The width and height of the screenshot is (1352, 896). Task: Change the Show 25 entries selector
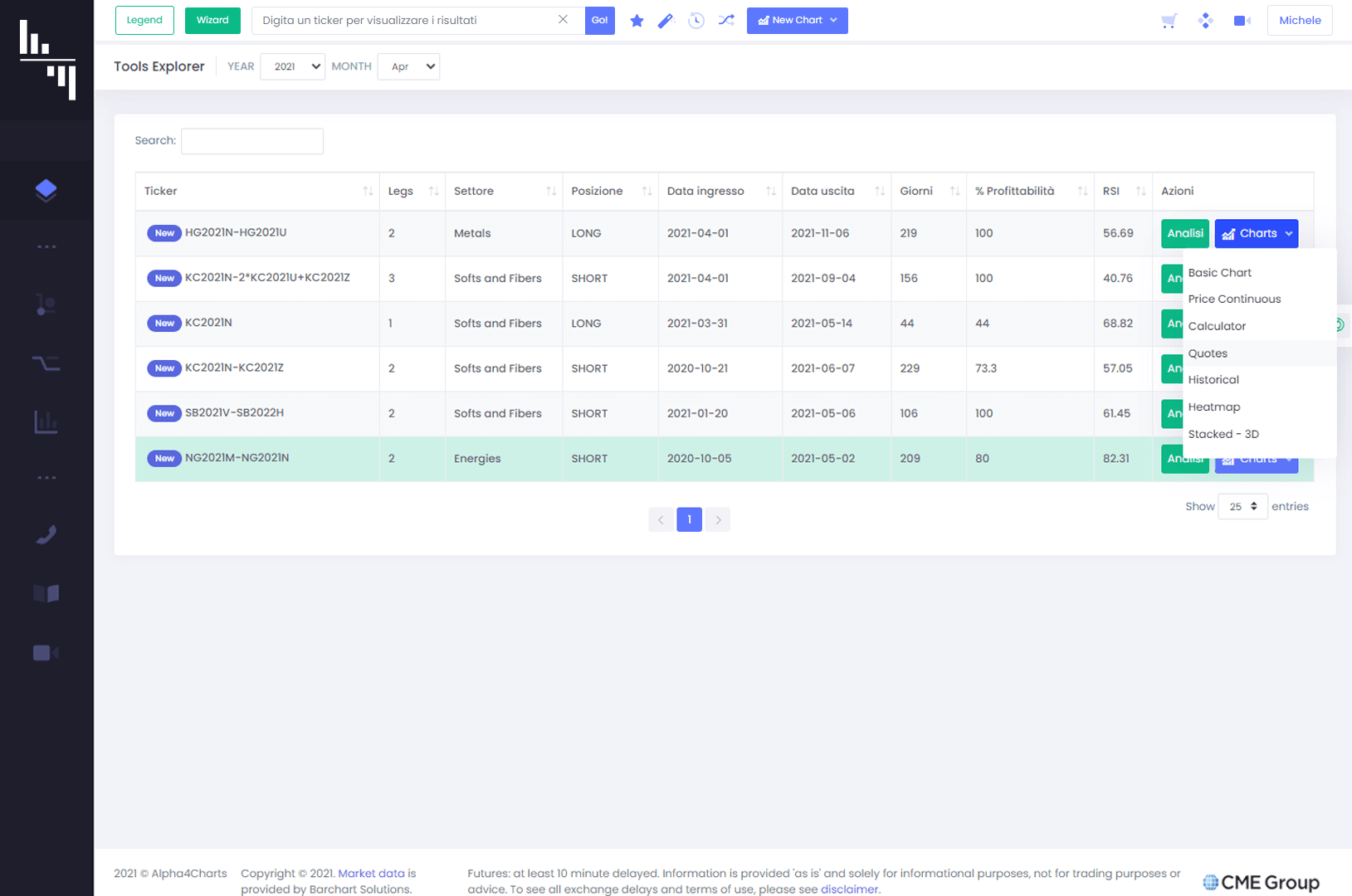[x=1242, y=506]
